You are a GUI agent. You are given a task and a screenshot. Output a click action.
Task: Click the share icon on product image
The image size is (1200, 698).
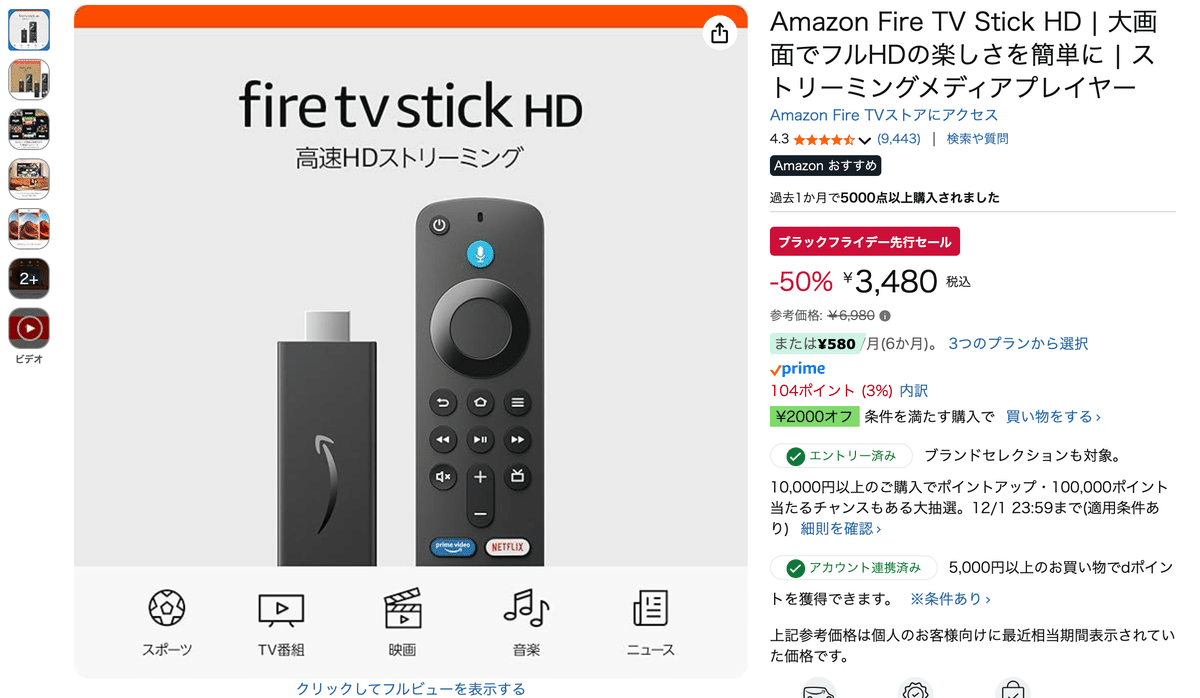click(x=720, y=33)
